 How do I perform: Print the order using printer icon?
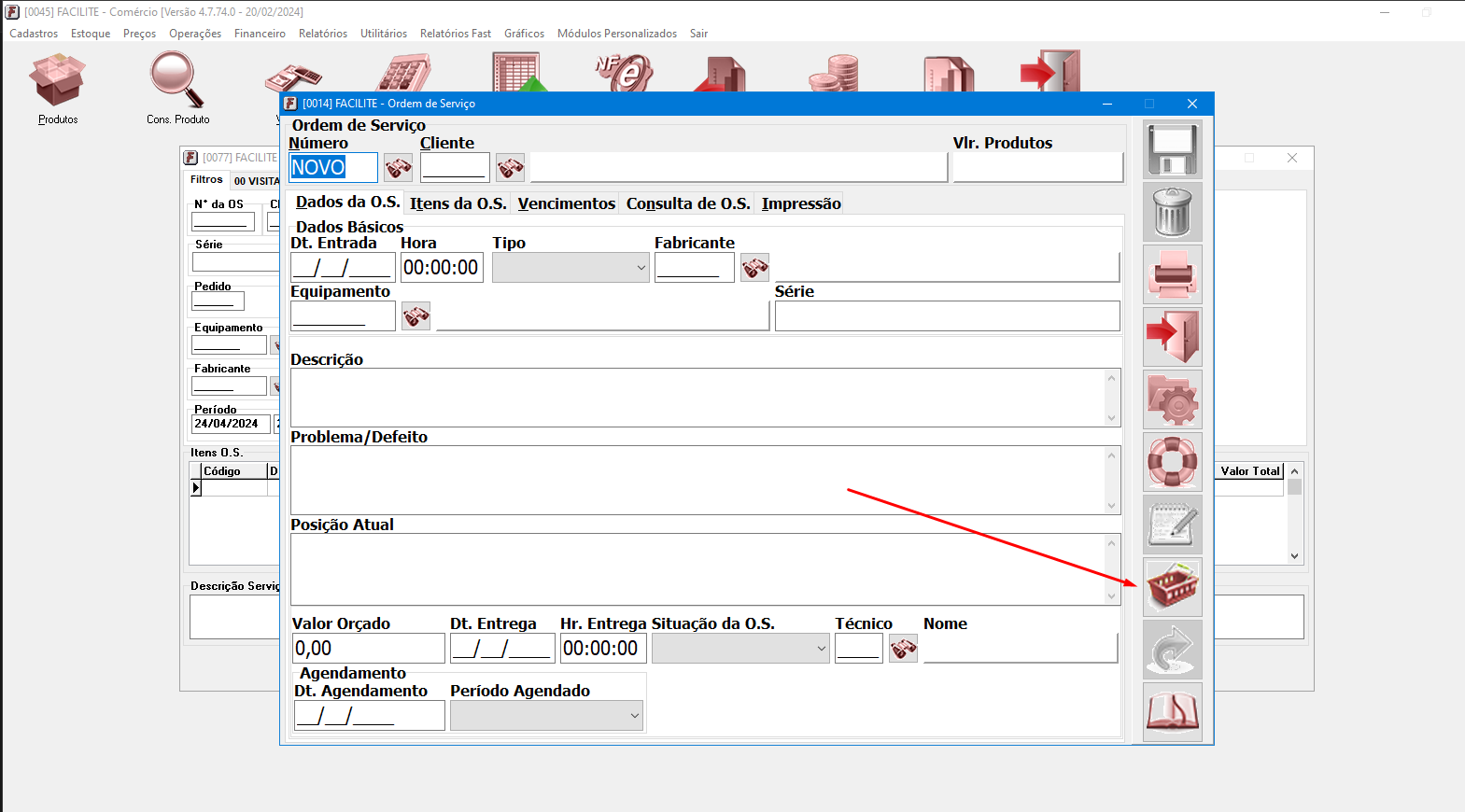point(1173,274)
